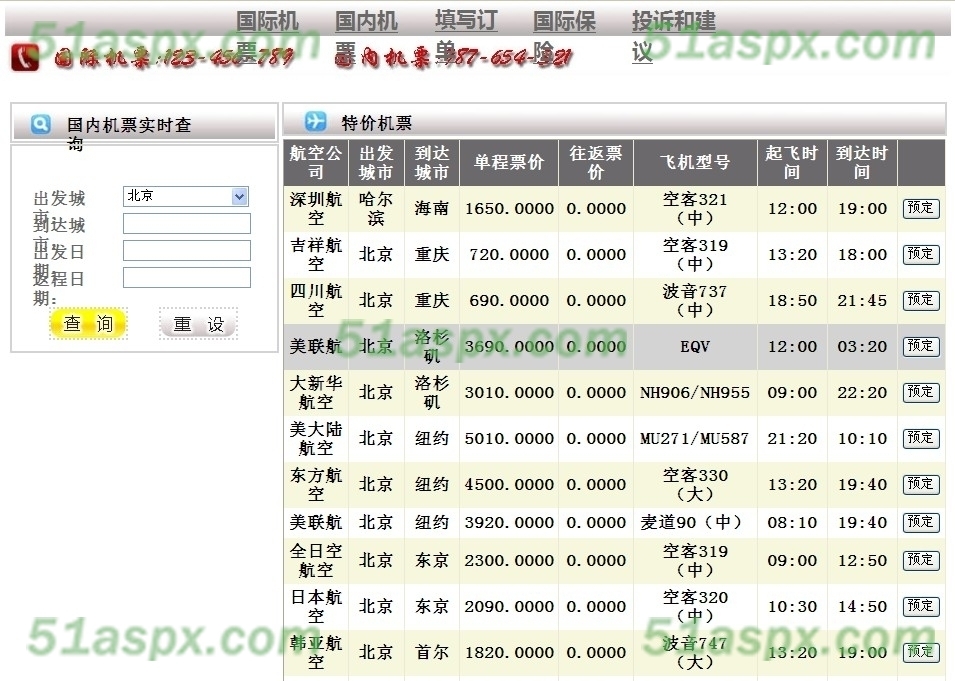Viewport: 955px width, 681px height.
Task: Click the 到达城市 column header
Action: pos(432,162)
